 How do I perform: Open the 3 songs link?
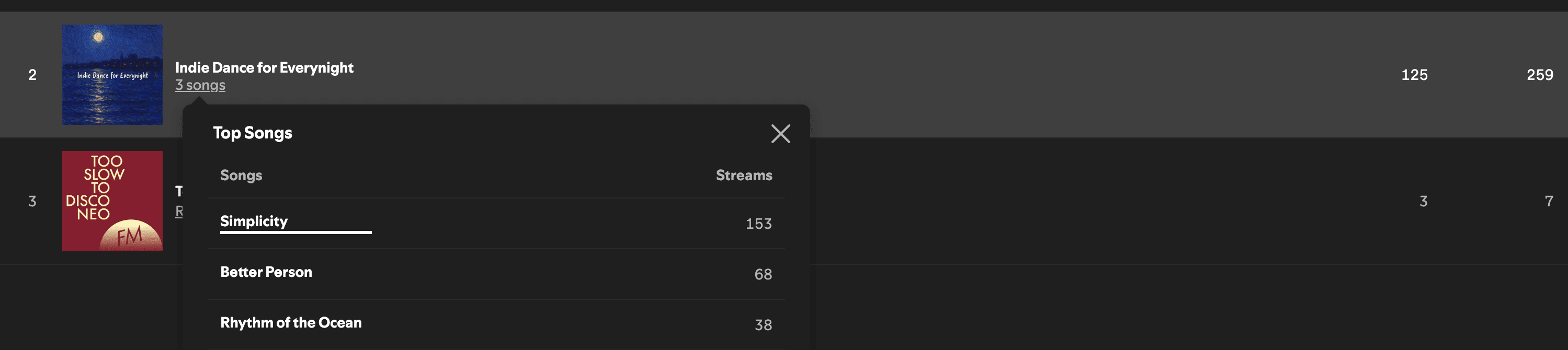tap(200, 85)
